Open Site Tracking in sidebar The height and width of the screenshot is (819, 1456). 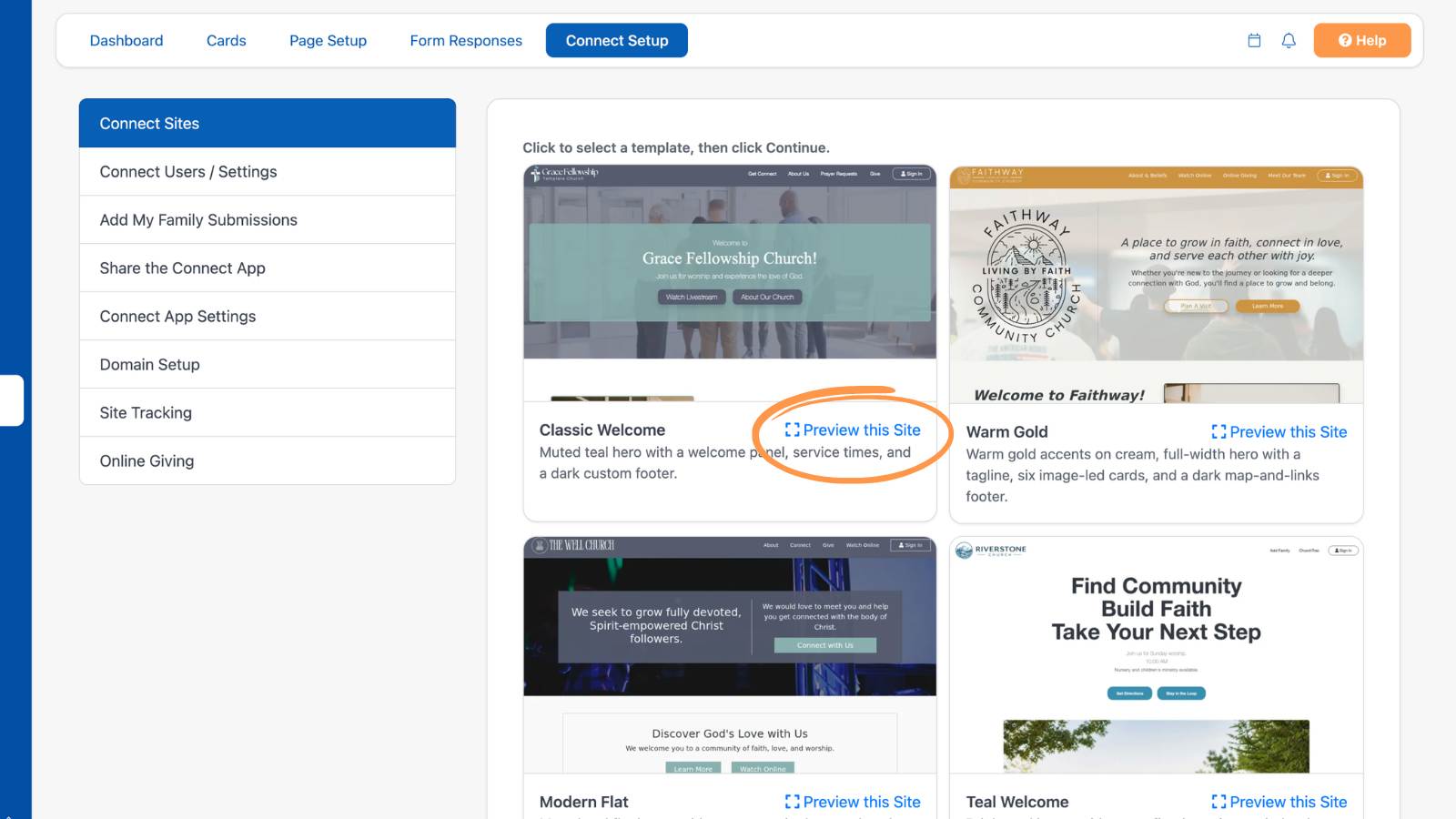click(x=268, y=412)
